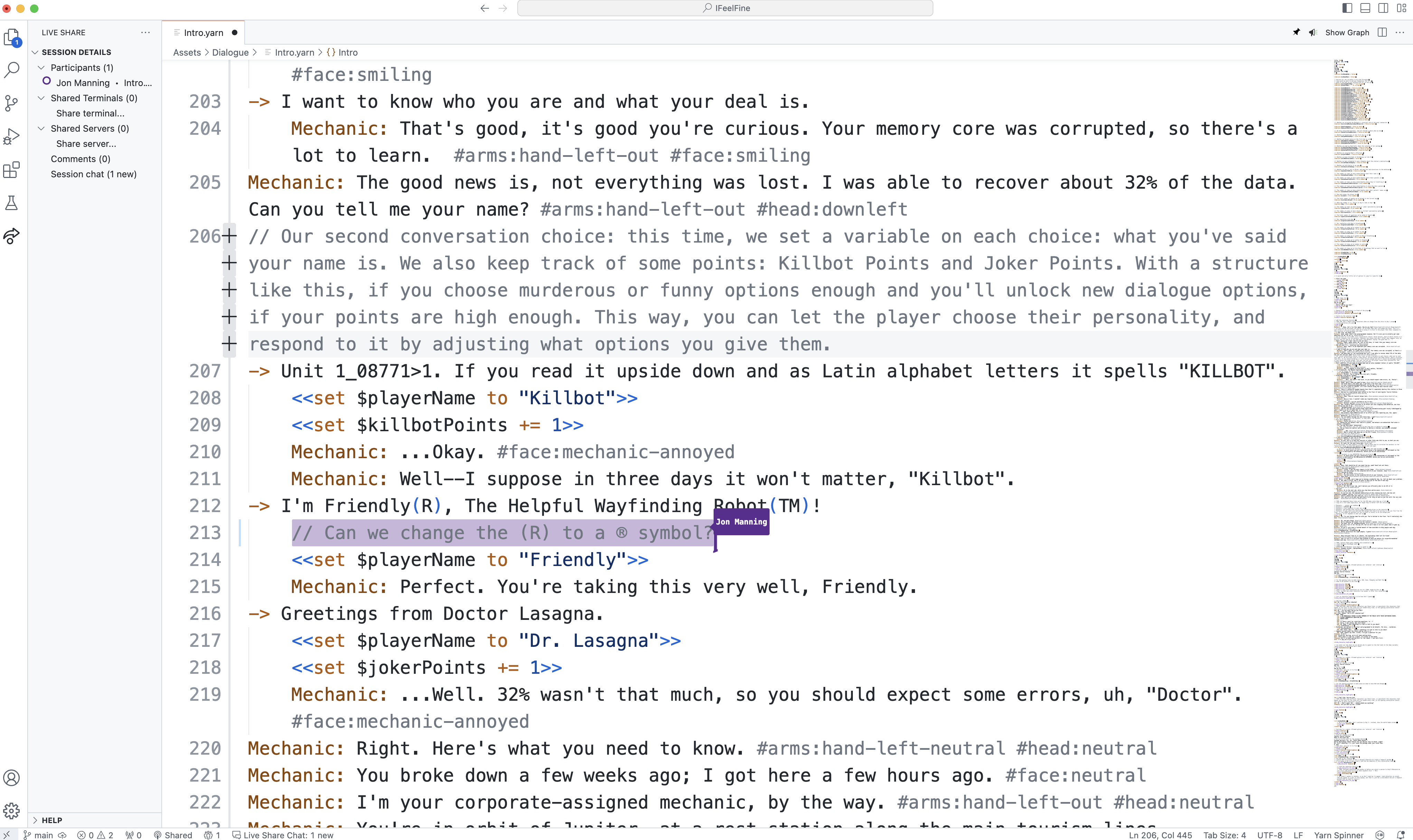This screenshot has width=1413, height=840.
Task: Toggle the secondary side bar layout button
Action: (x=1383, y=8)
